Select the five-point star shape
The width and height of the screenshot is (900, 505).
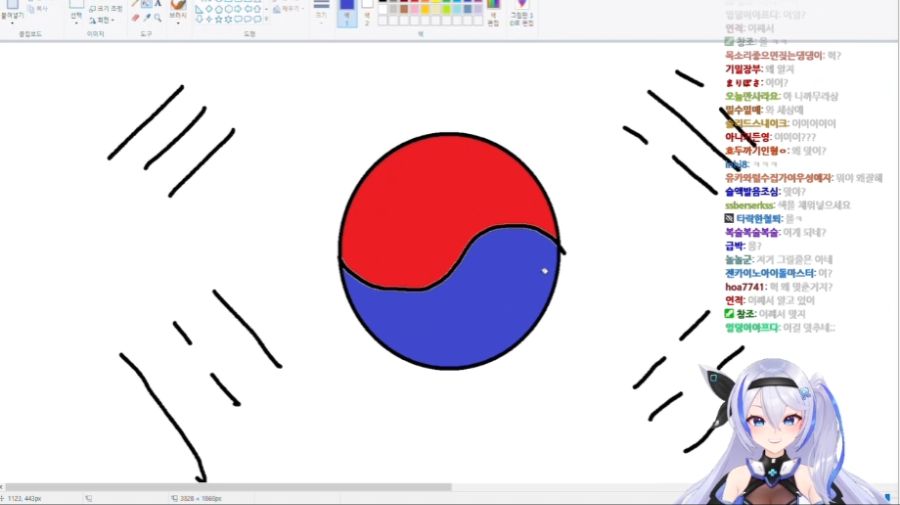[x=219, y=19]
